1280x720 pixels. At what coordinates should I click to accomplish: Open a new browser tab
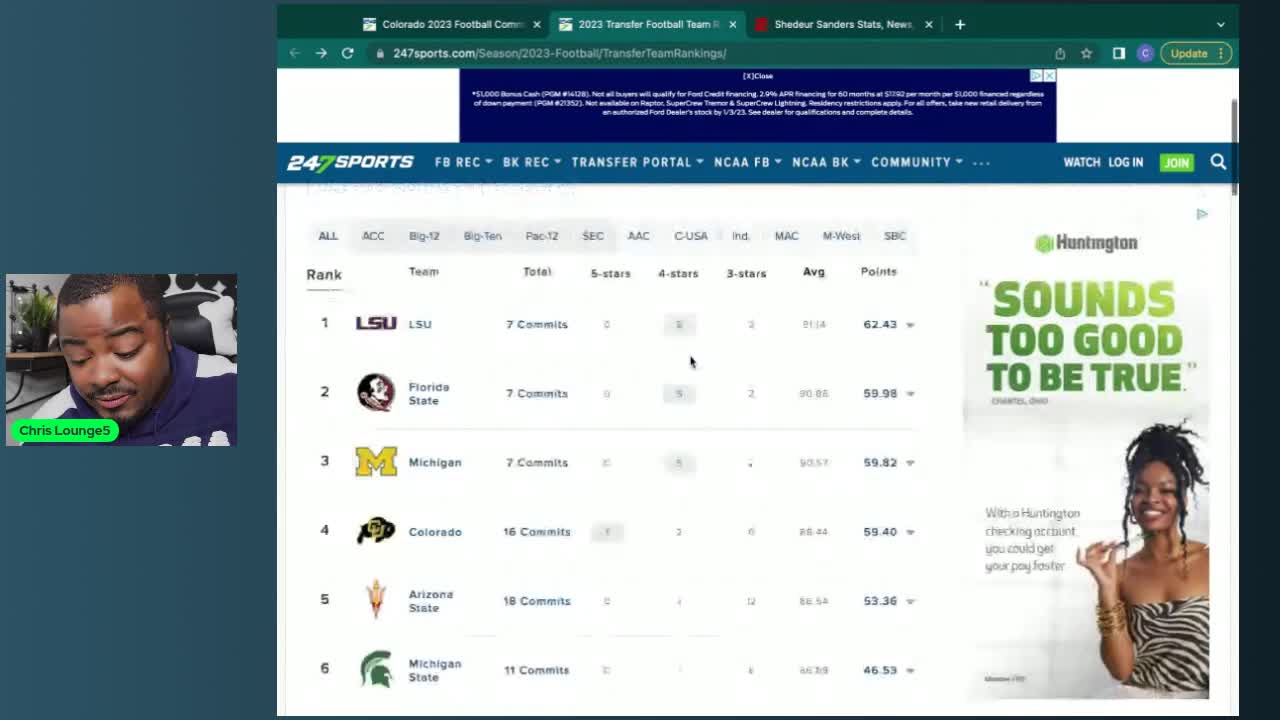coord(960,24)
